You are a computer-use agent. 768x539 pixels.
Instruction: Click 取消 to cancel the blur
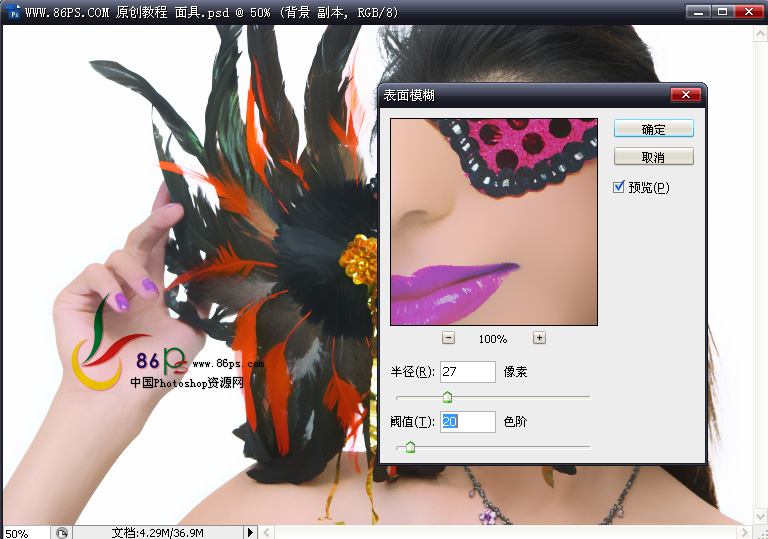(653, 157)
